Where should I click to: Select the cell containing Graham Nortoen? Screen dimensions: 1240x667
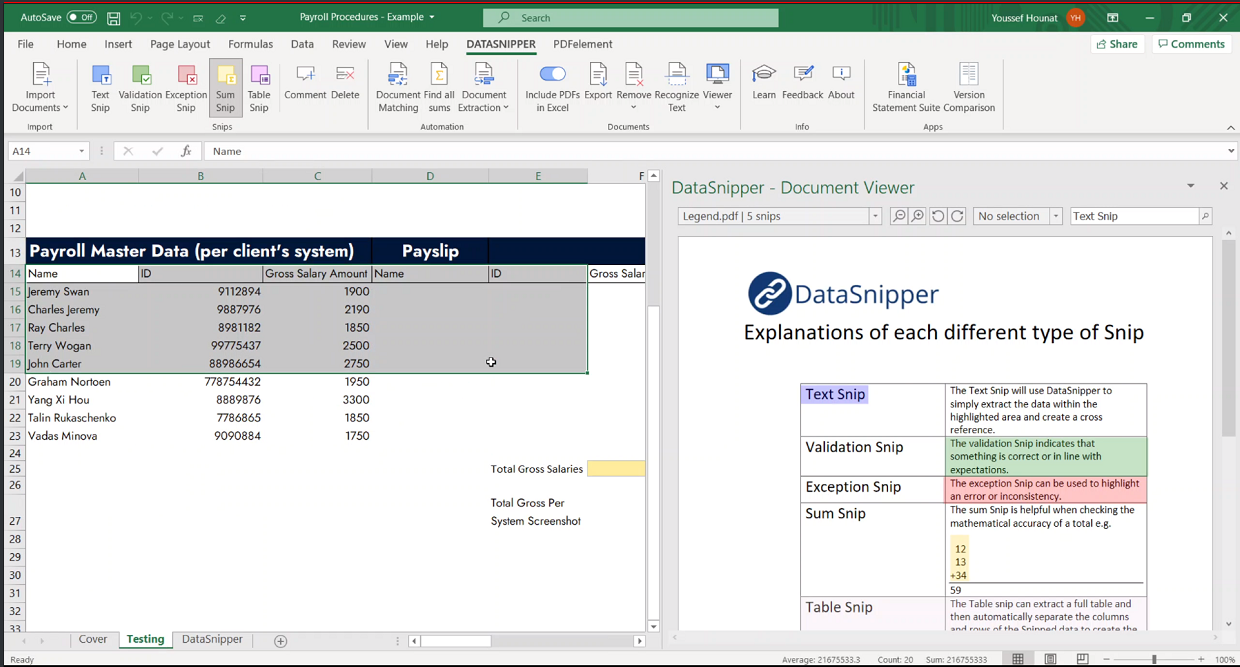click(82, 382)
